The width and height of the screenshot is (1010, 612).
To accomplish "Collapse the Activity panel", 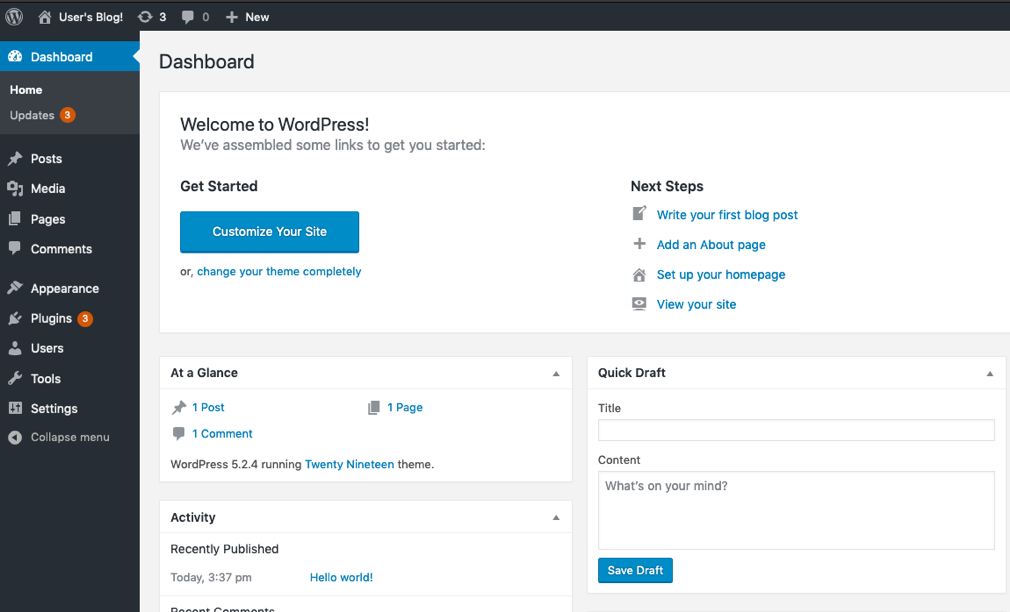I will [x=556, y=517].
